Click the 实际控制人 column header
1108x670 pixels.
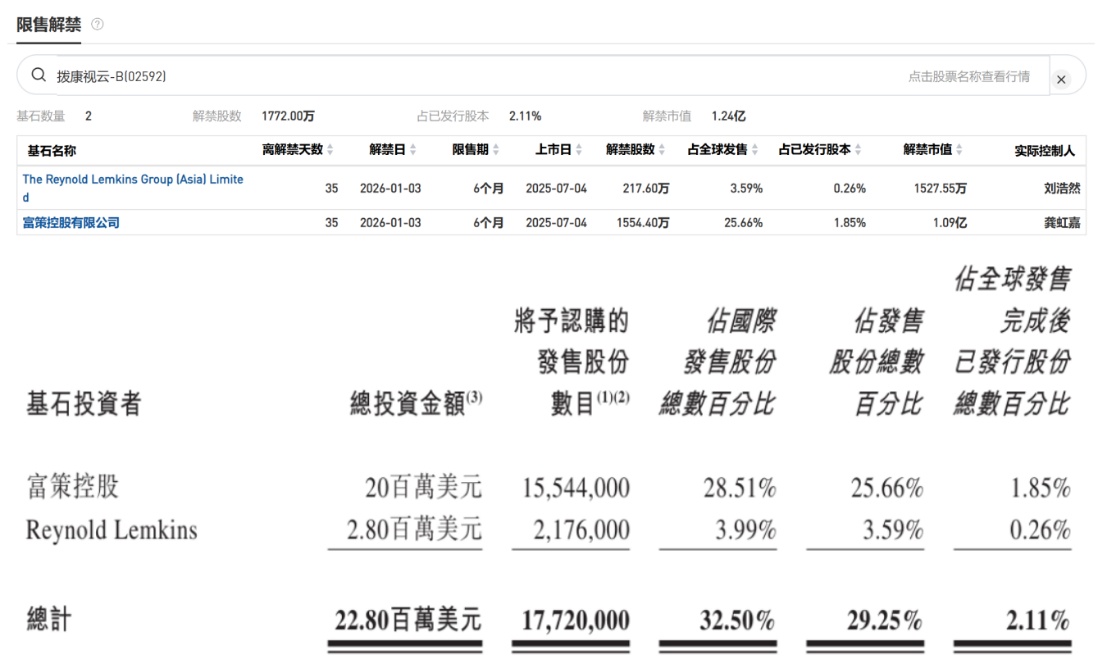(x=1044, y=151)
